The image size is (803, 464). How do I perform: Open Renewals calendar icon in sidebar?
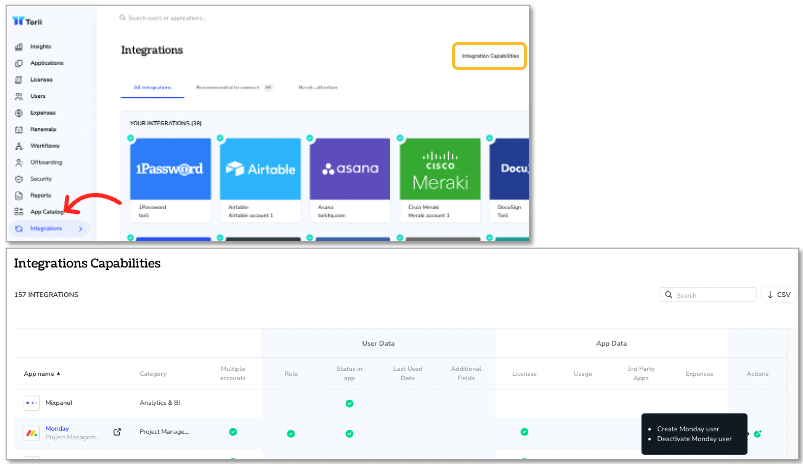[19, 129]
